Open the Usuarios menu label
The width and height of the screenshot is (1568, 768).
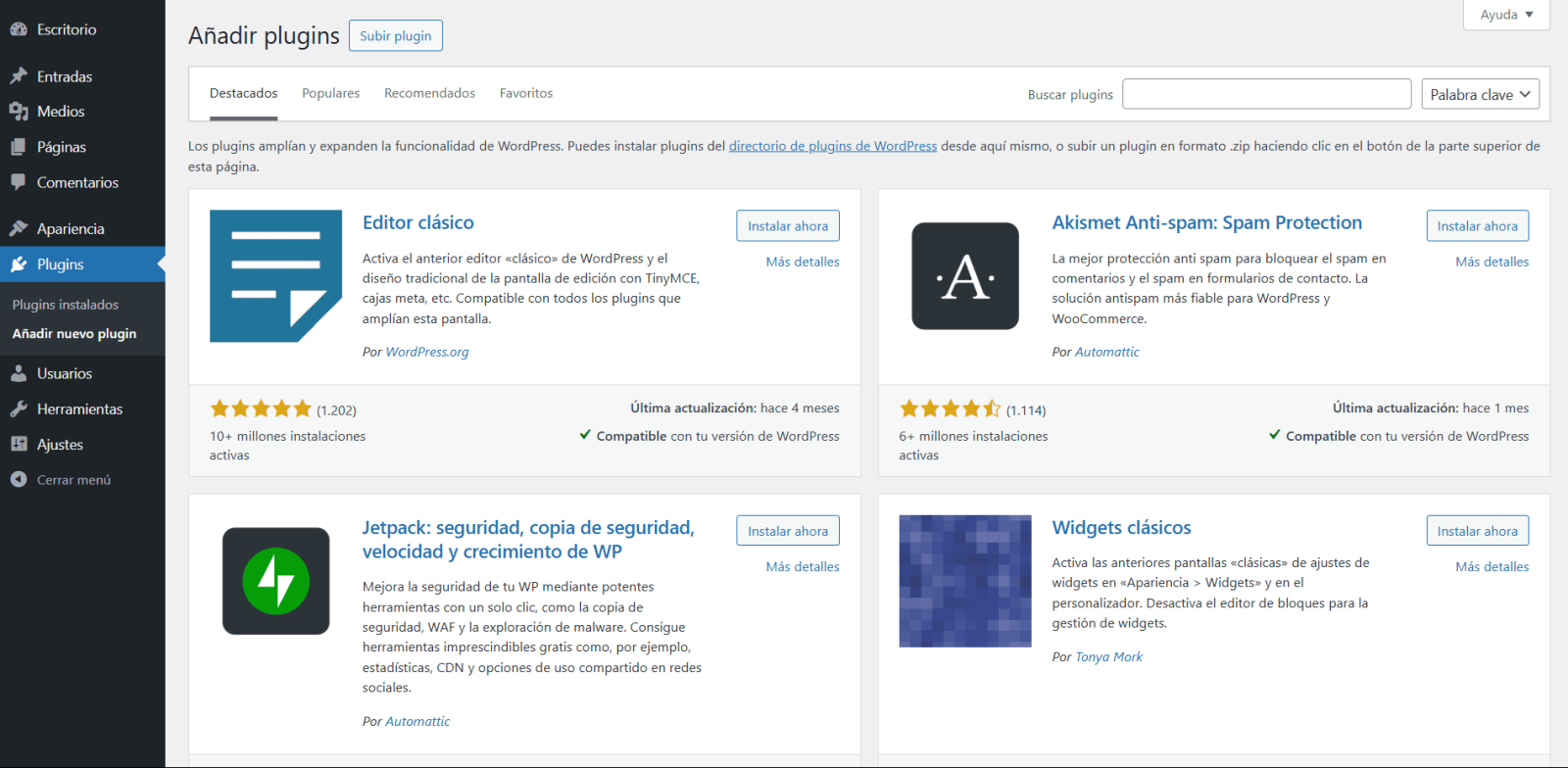click(x=65, y=373)
